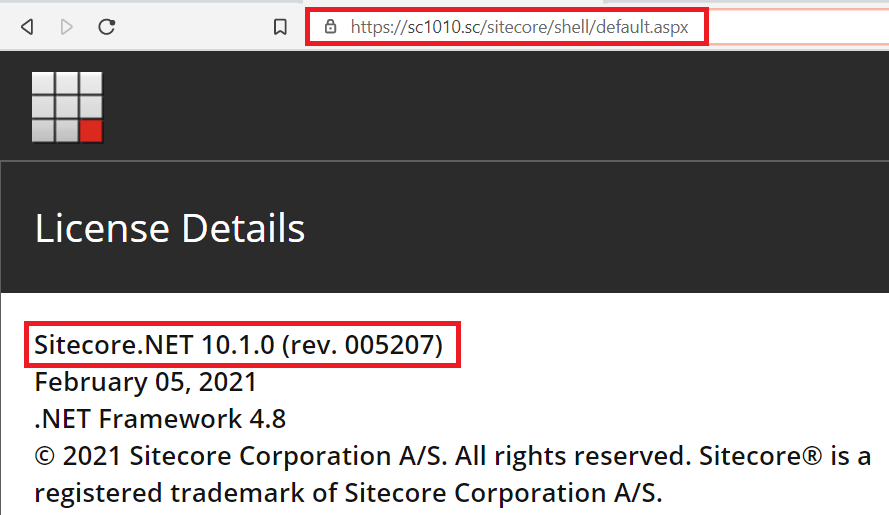Viewport: 889px width, 515px height.
Task: Click the License Details heading
Action: coord(169,229)
